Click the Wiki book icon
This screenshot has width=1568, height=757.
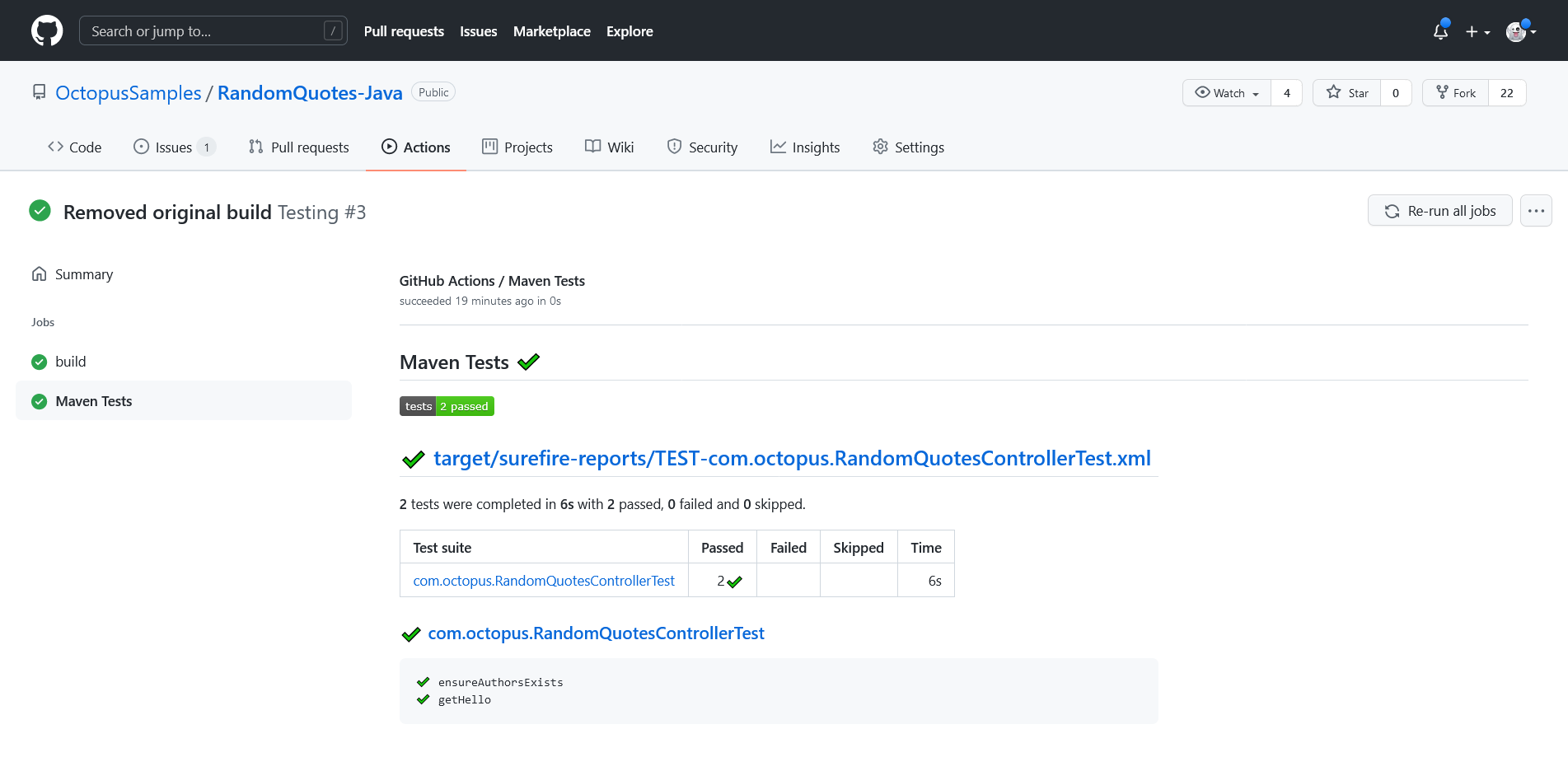point(592,147)
